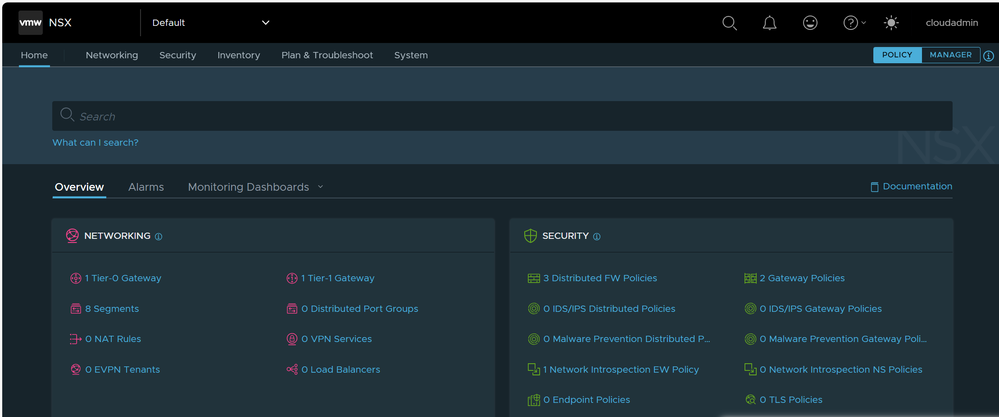Click the Tier-0 Gateway icon
This screenshot has width=999, height=417.
(x=76, y=278)
